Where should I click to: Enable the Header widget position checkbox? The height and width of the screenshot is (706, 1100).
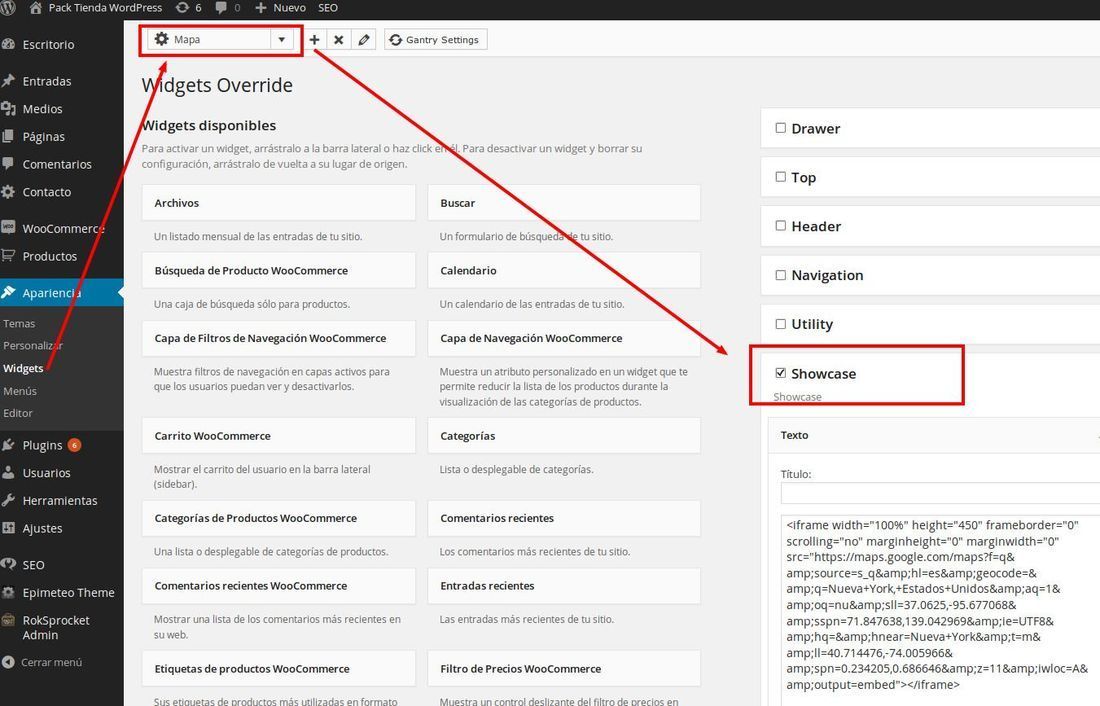pos(780,225)
